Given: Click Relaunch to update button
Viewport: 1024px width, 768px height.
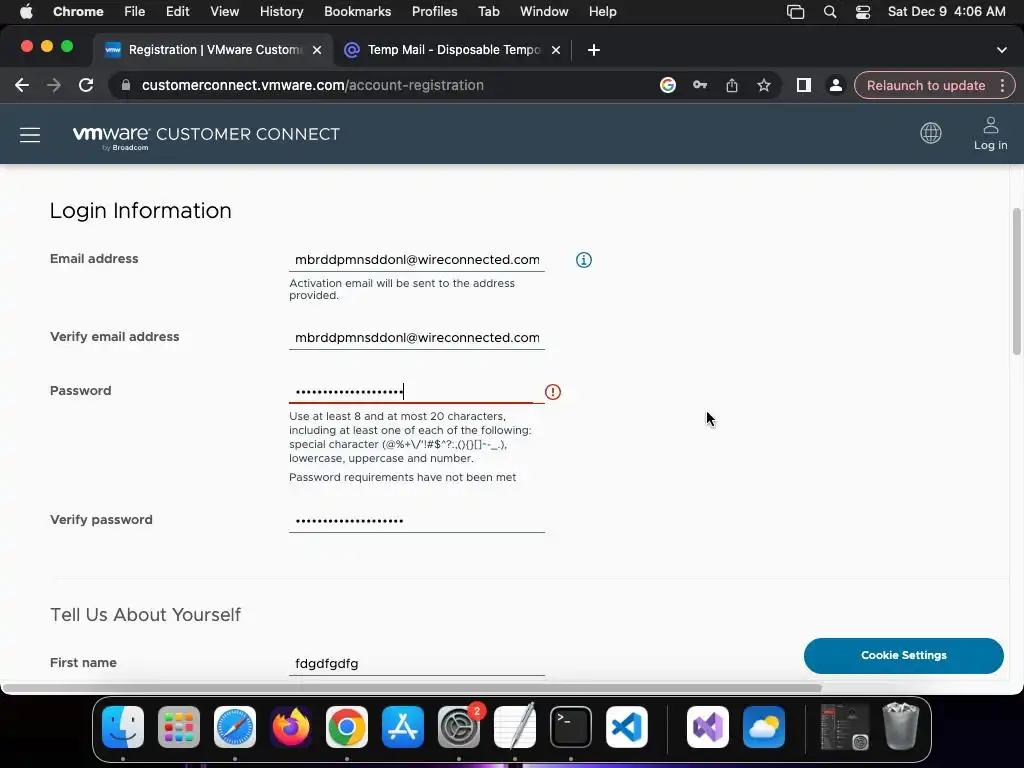Looking at the screenshot, I should pyautogui.click(x=925, y=86).
